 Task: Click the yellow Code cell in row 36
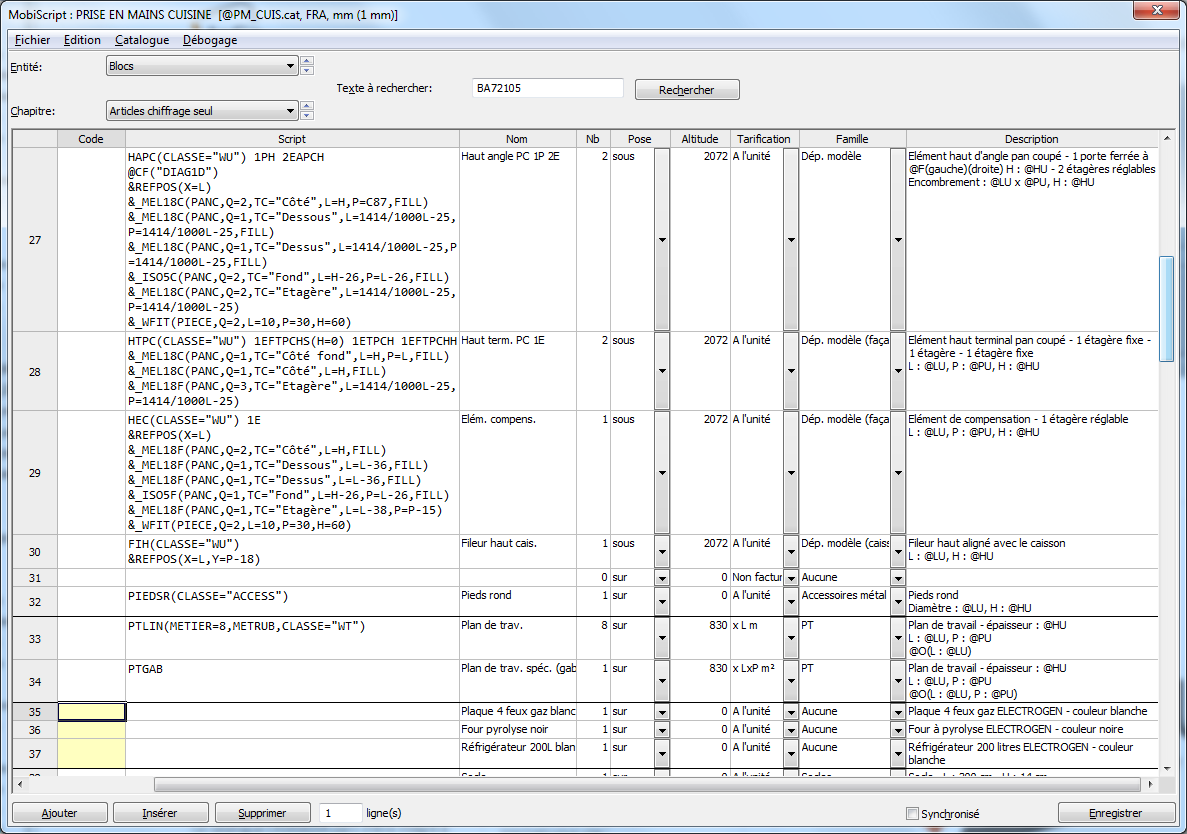(92, 730)
